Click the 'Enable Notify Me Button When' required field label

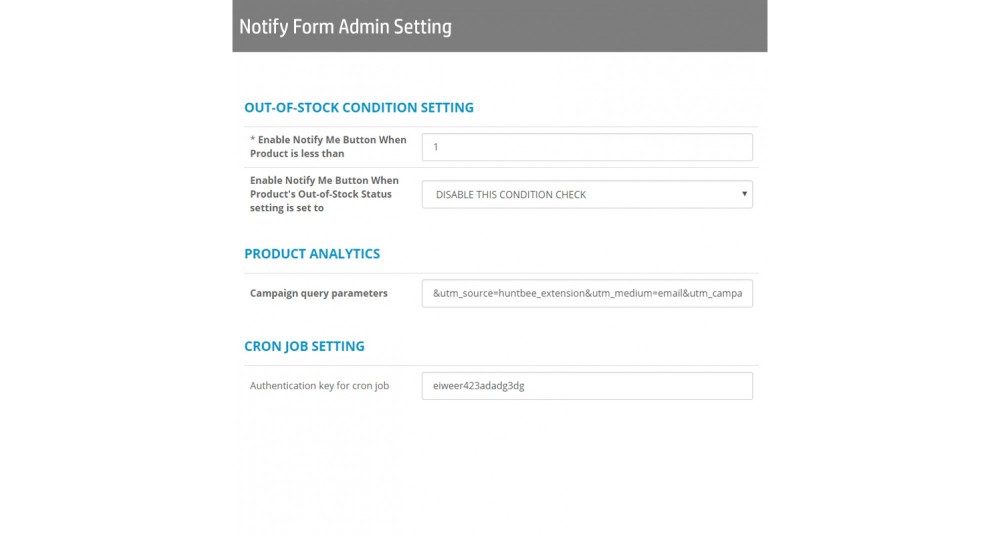pyautogui.click(x=332, y=140)
